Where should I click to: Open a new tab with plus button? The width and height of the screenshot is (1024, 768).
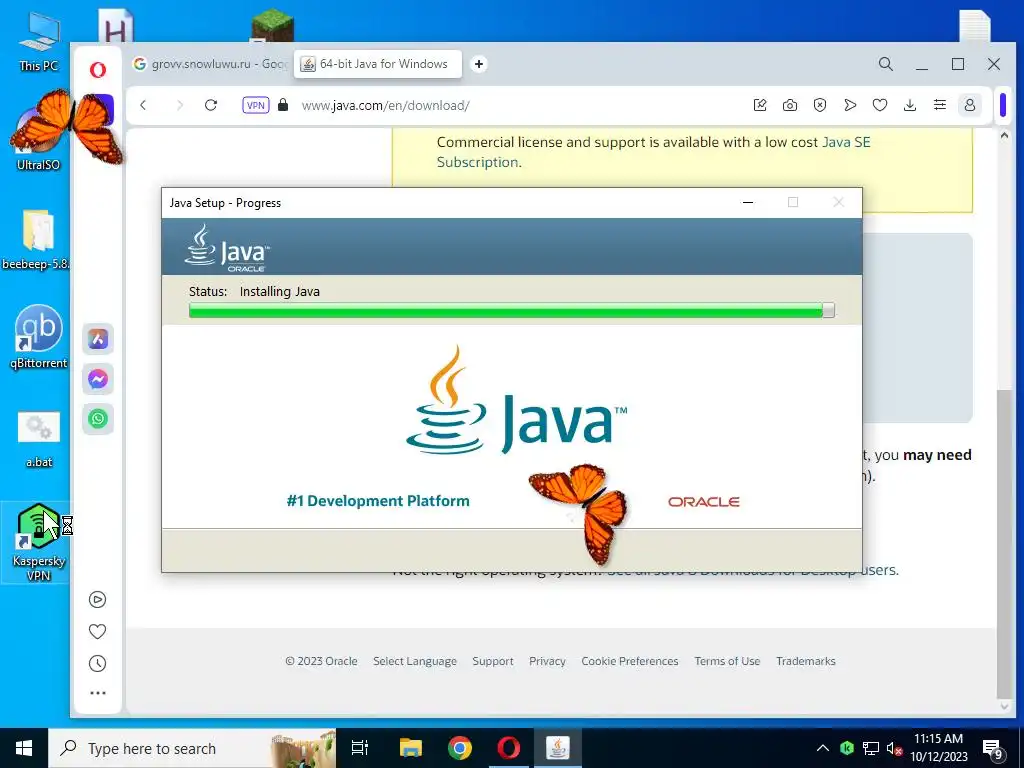tap(479, 64)
